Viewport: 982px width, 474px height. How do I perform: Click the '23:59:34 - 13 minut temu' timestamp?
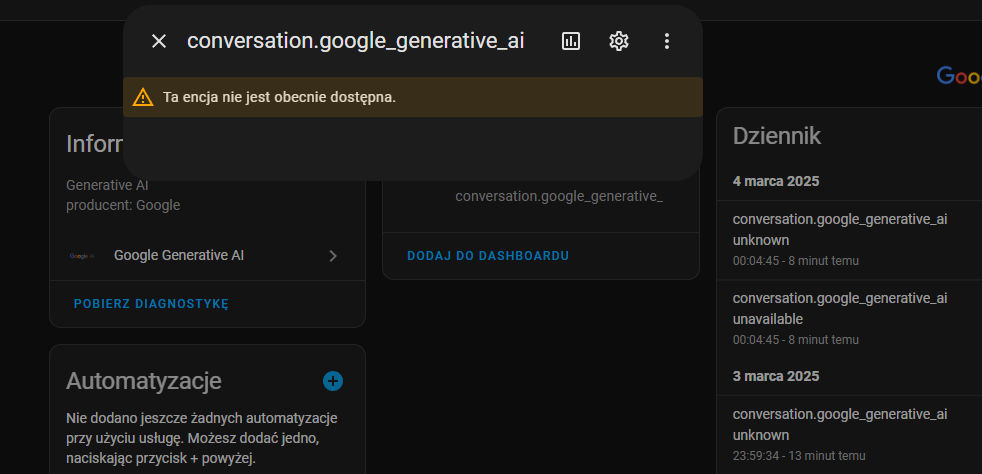(799, 455)
